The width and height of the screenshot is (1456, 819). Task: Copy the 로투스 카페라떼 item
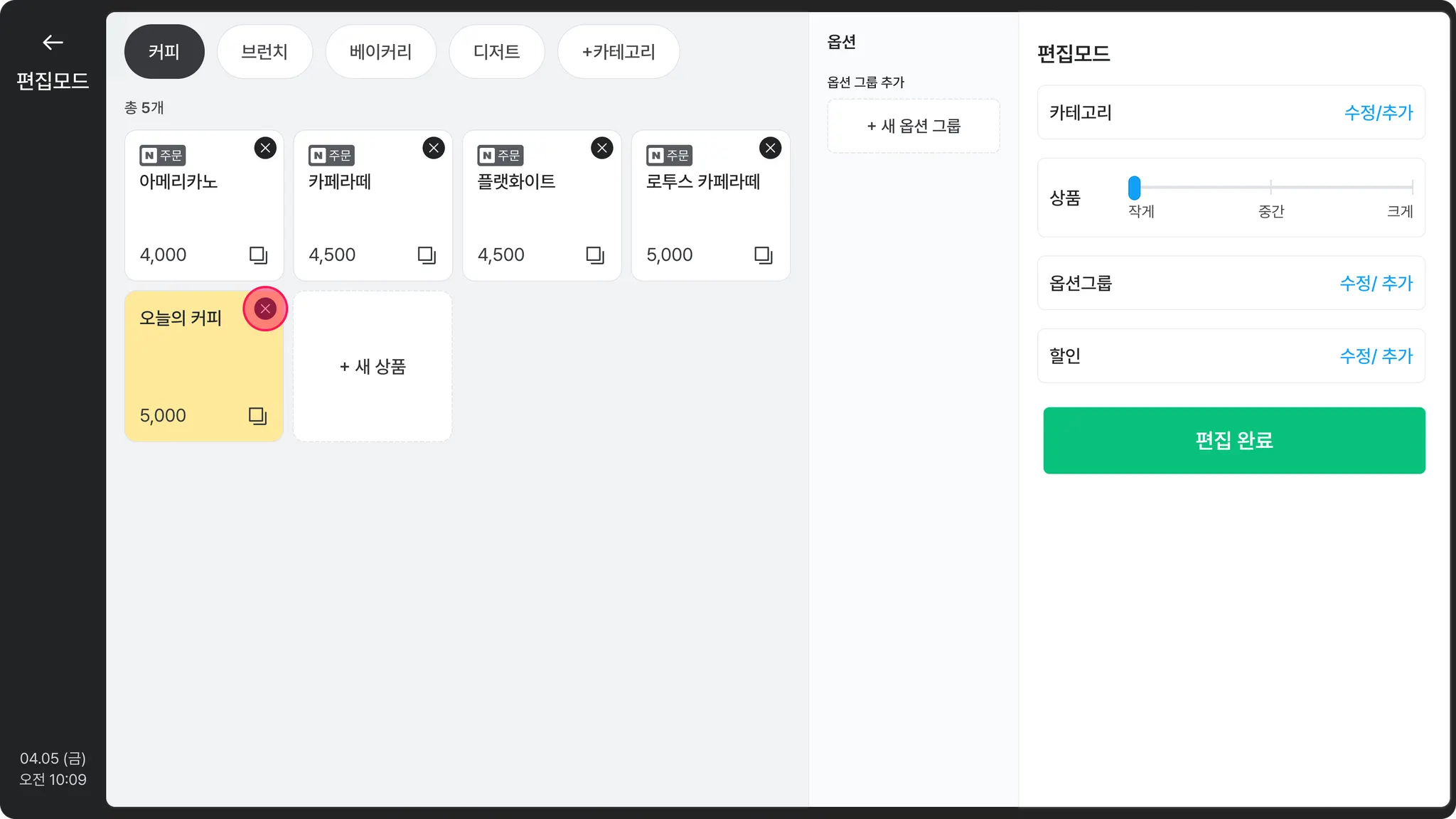coord(763,255)
